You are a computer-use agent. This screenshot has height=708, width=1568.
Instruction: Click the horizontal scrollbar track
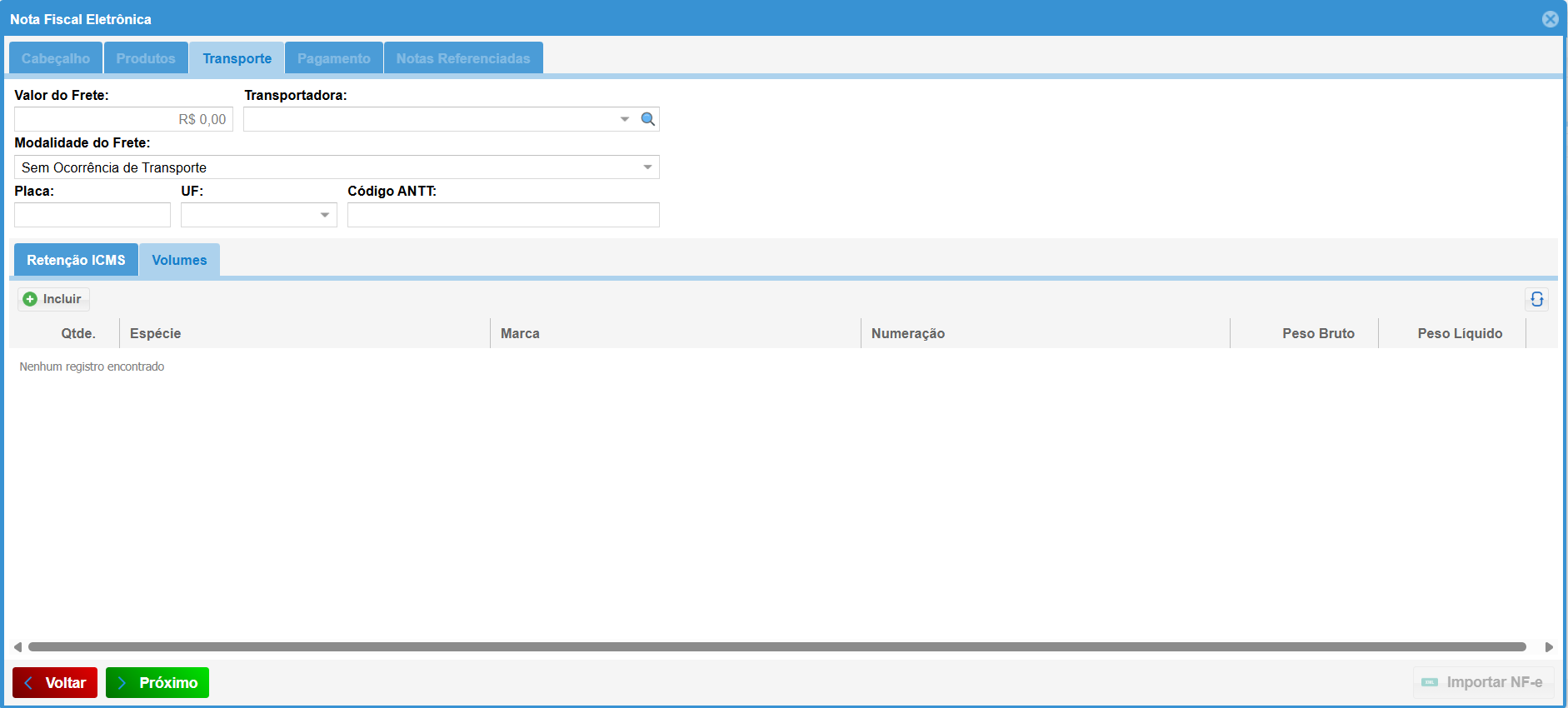(775, 647)
